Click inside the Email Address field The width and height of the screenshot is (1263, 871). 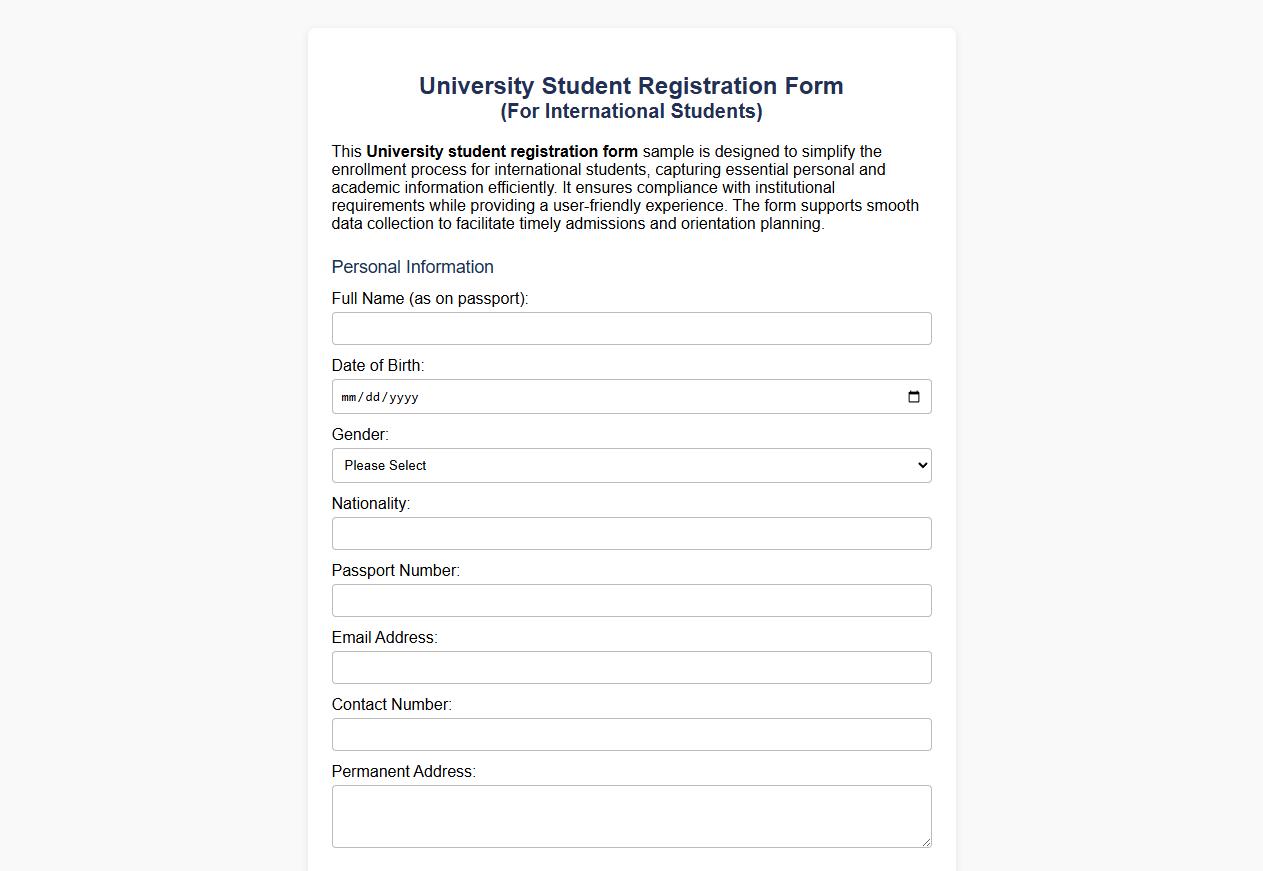point(630,667)
